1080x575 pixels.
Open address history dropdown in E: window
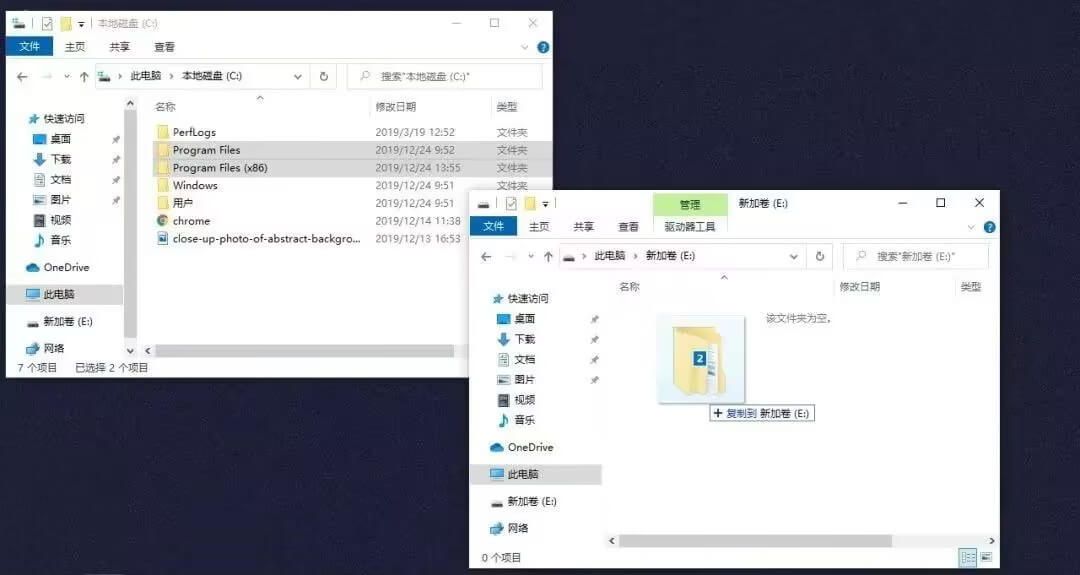coord(794,257)
